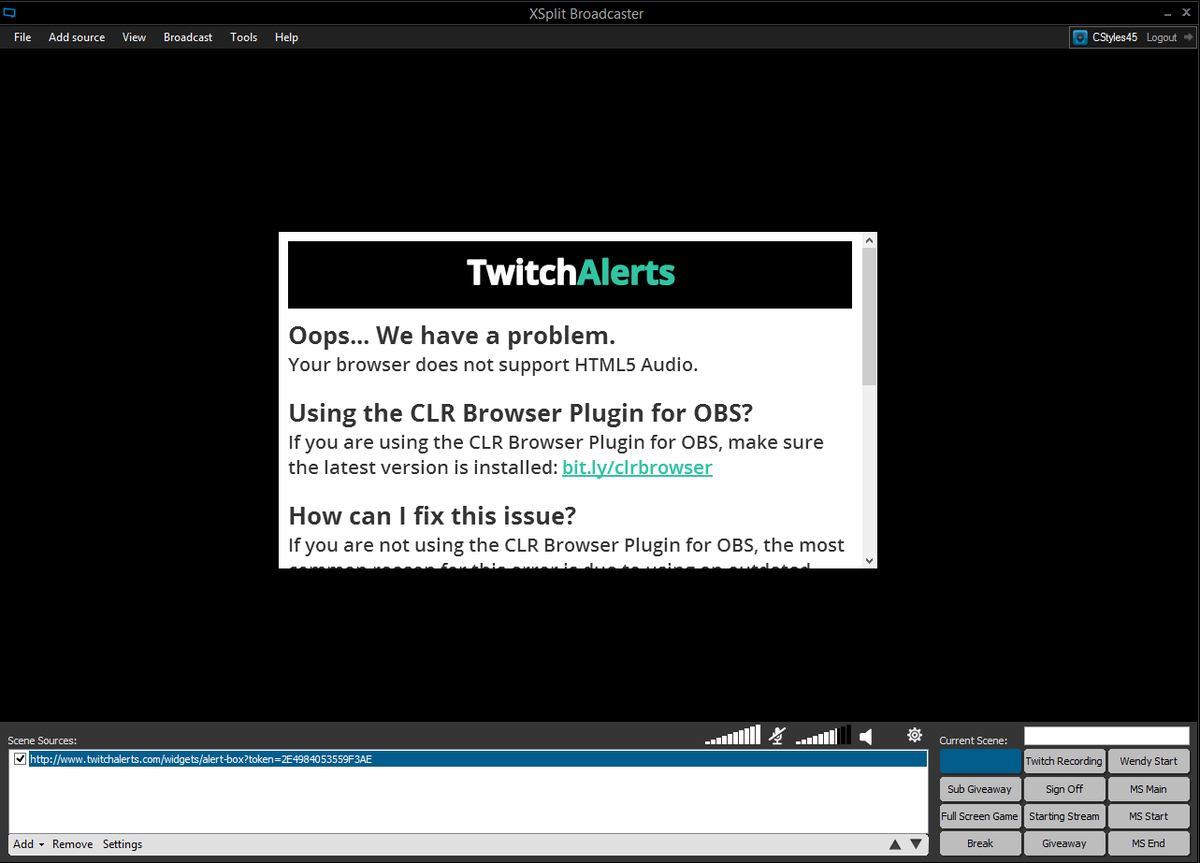Switch to Break scene
Screen dimensions: 1200x863
coord(980,843)
